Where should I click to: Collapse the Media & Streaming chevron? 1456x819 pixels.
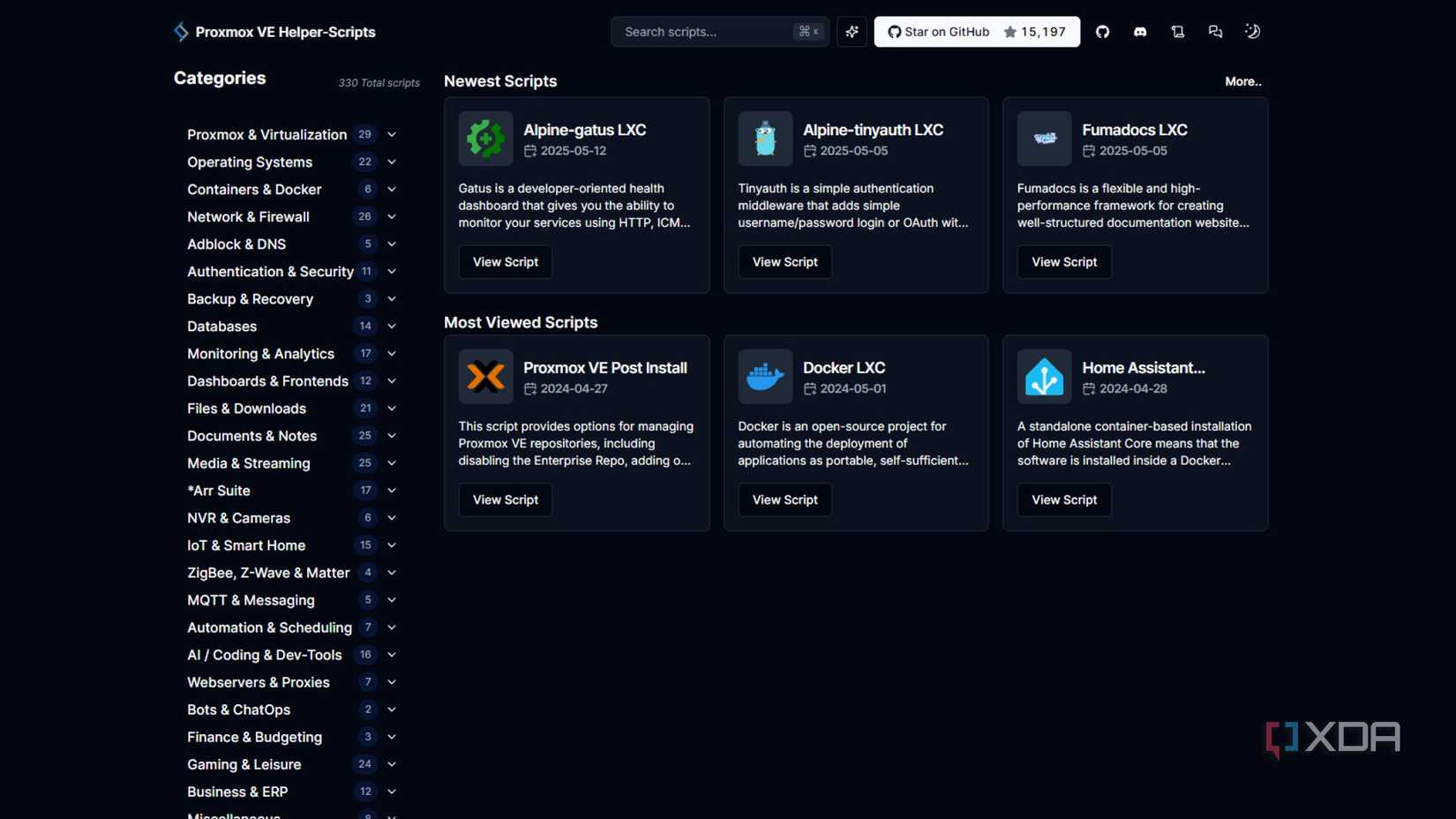(391, 462)
